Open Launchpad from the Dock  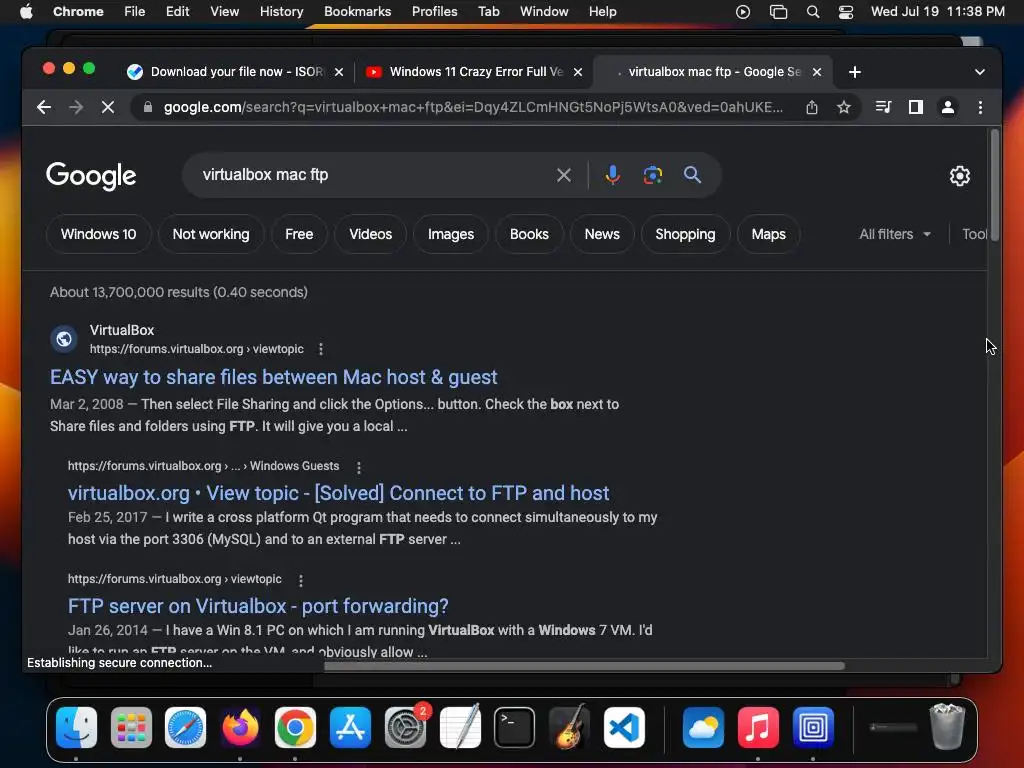pyautogui.click(x=131, y=728)
